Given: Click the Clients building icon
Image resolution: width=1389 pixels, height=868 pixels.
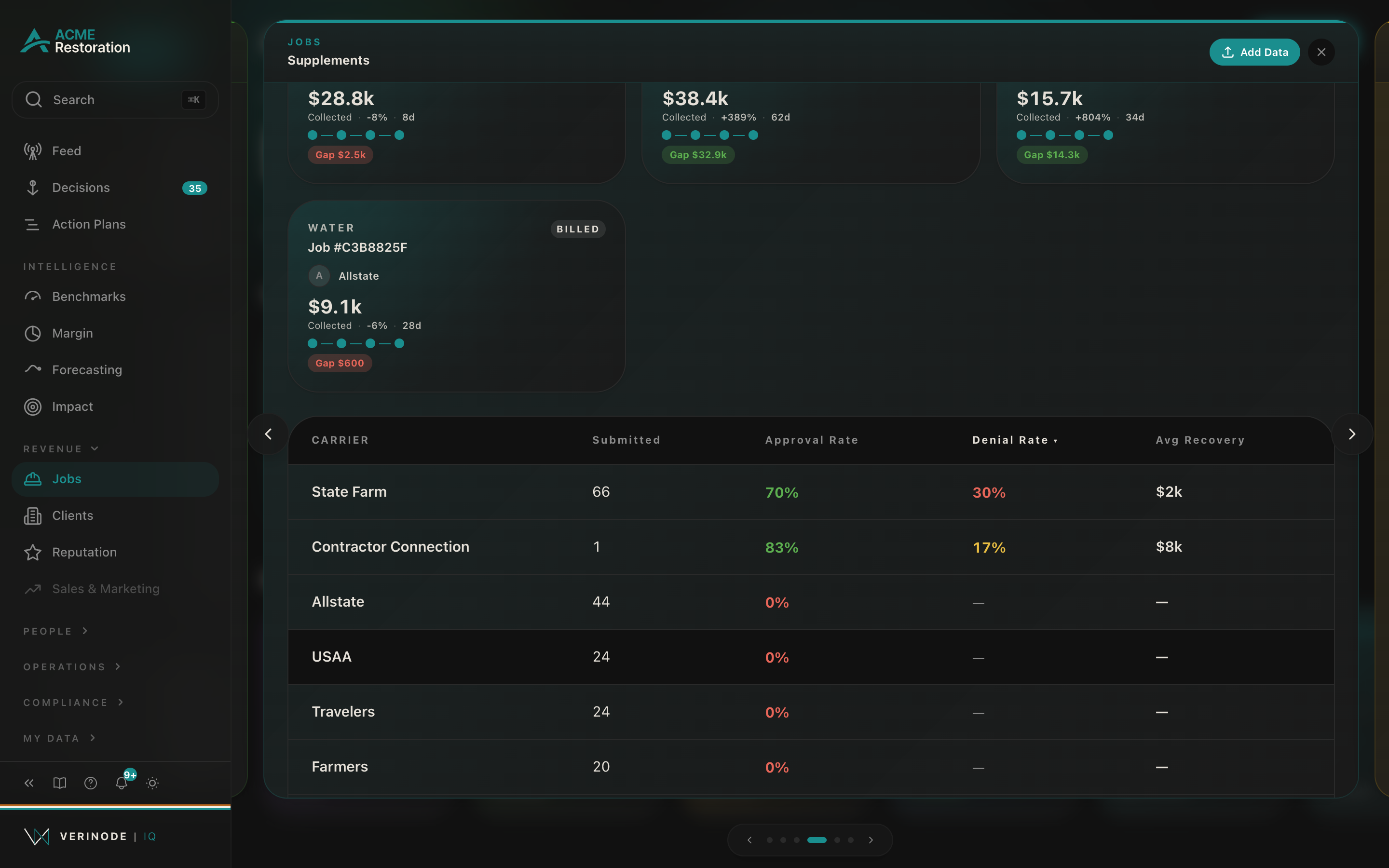Looking at the screenshot, I should (x=33, y=515).
